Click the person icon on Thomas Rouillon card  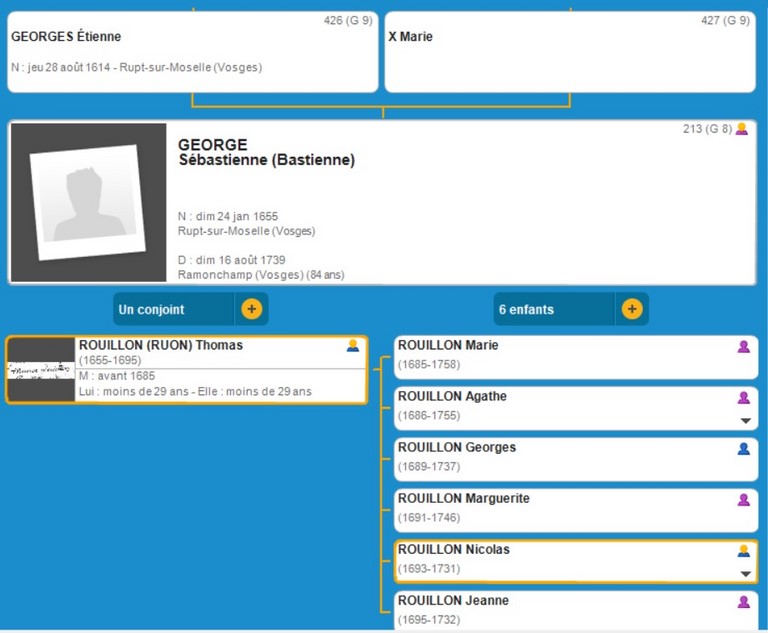[352, 346]
